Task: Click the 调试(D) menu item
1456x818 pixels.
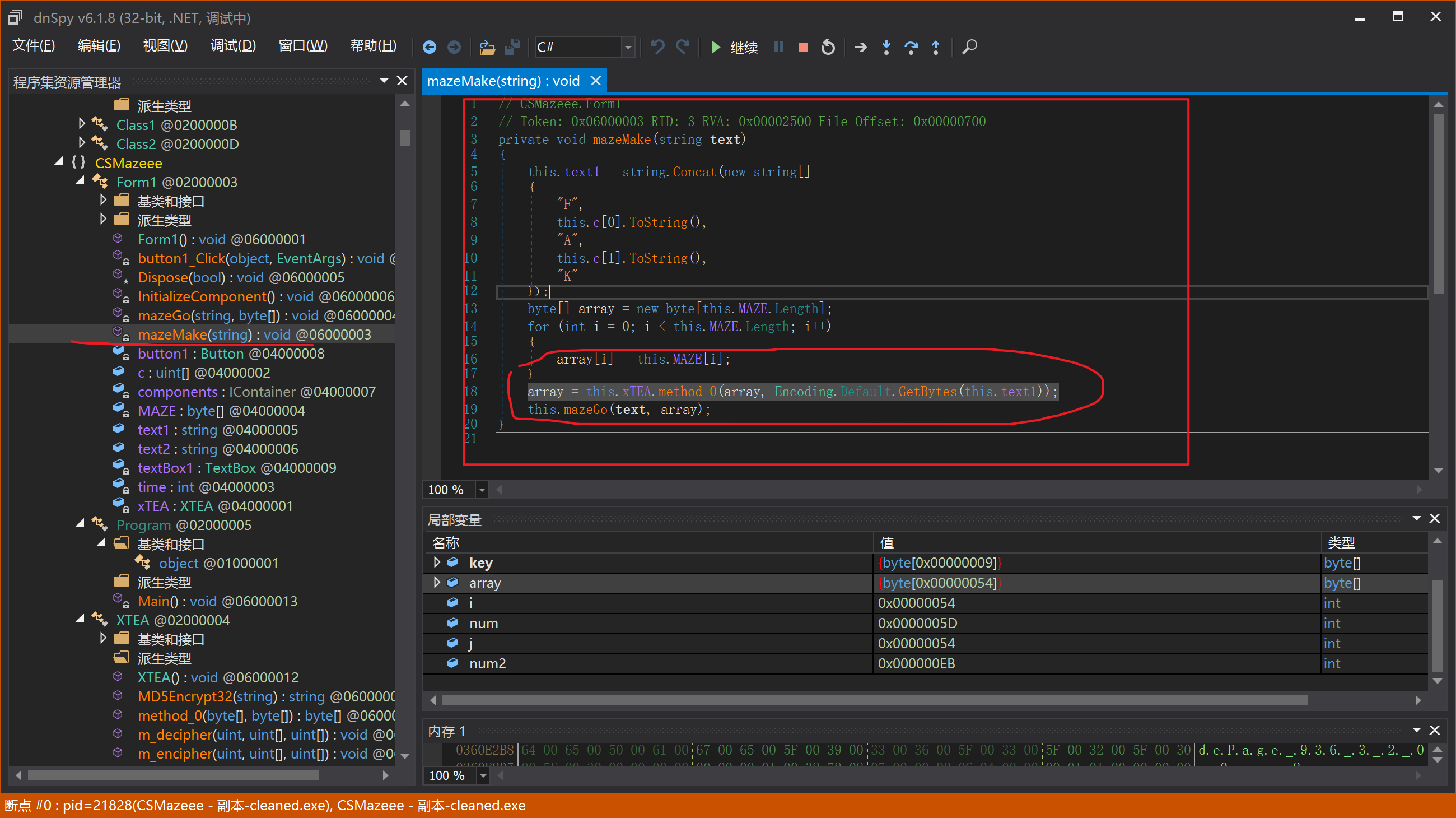Action: pos(233,46)
